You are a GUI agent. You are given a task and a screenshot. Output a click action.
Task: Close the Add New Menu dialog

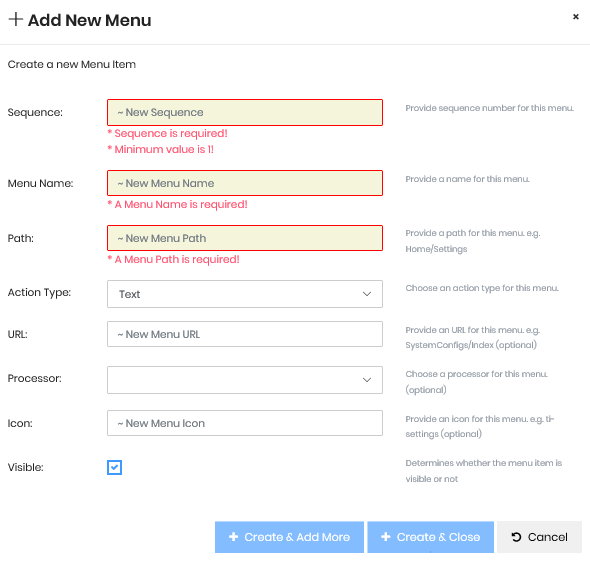[575, 17]
